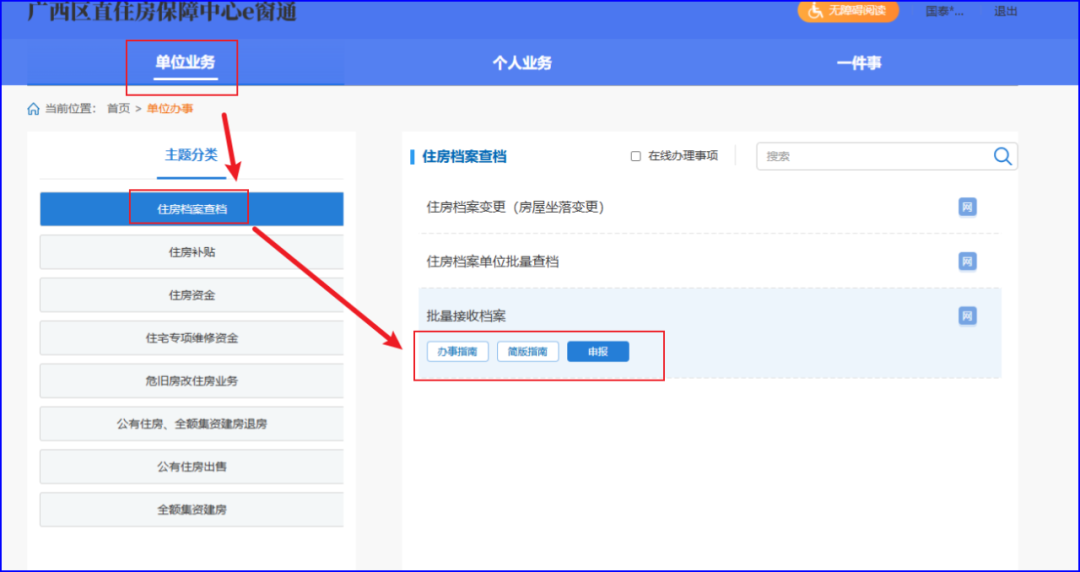Click 网 icon beside 住房档案变更
The image size is (1080, 572).
point(967,207)
